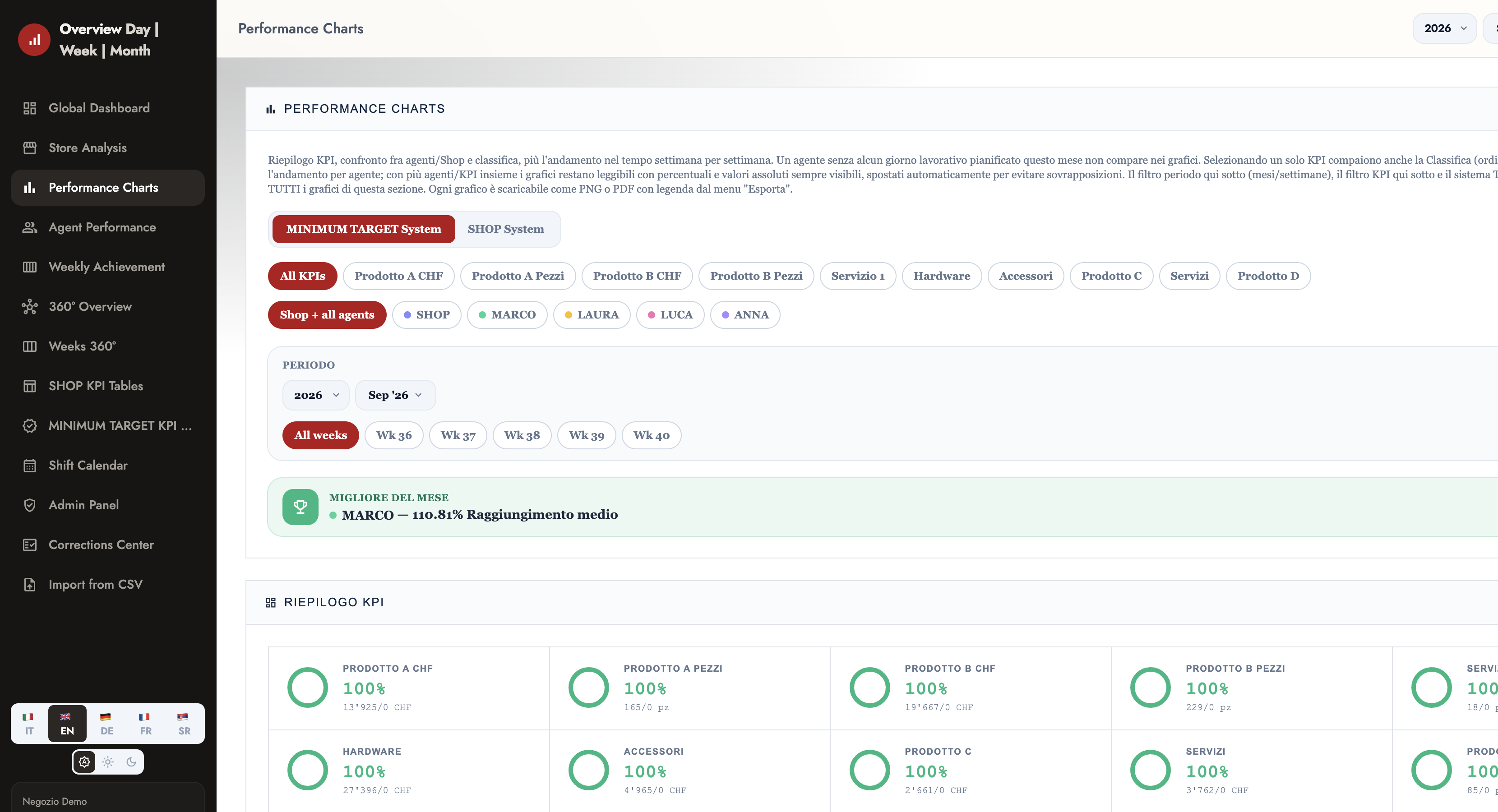Click the Performance Charts section header icon
Screen dimensions: 1498x812
pos(270,109)
